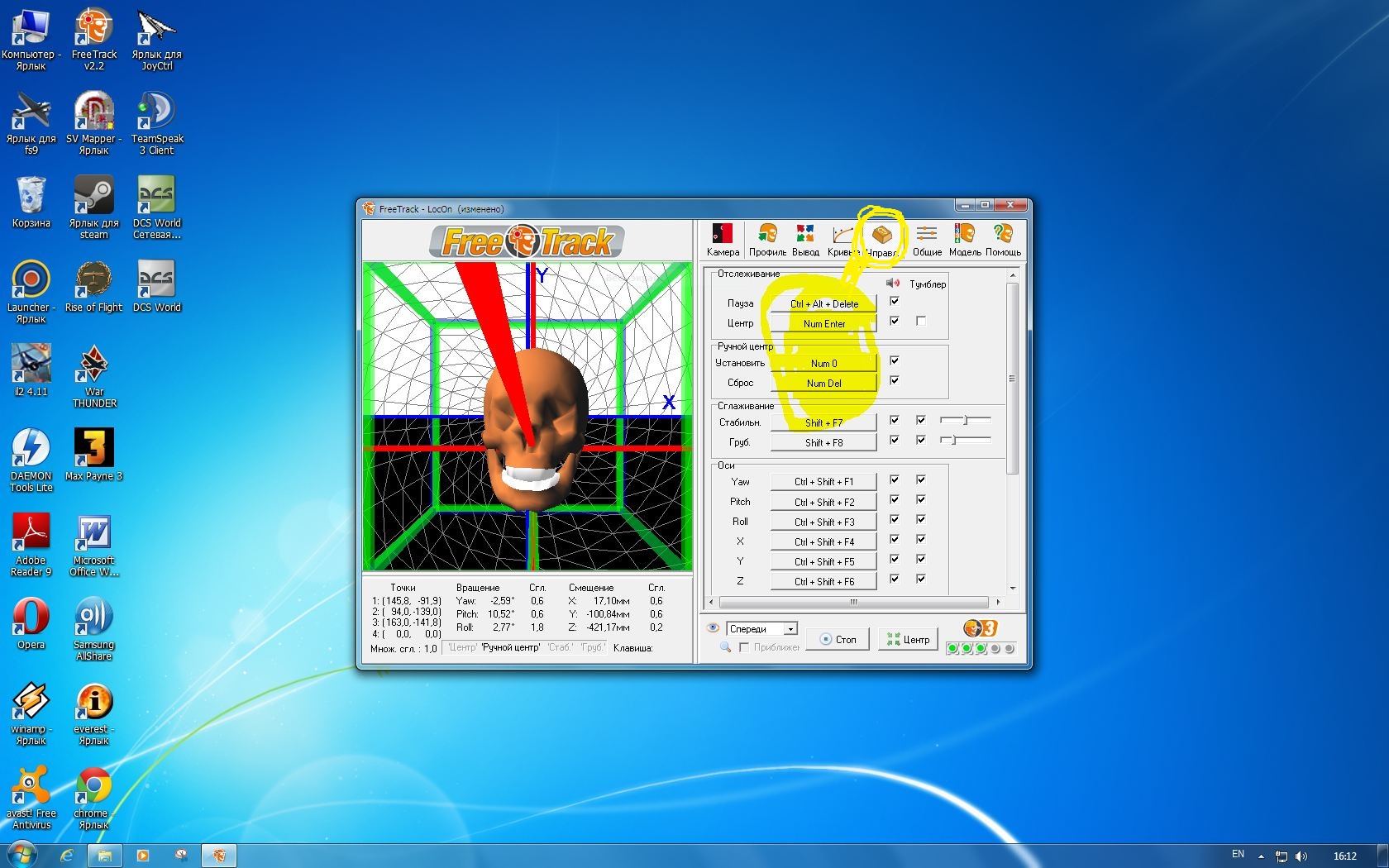Viewport: 1389px width, 868px height.
Task: Set the Yaw hotkey Ctrl + Shift + F1
Action: 823,482
